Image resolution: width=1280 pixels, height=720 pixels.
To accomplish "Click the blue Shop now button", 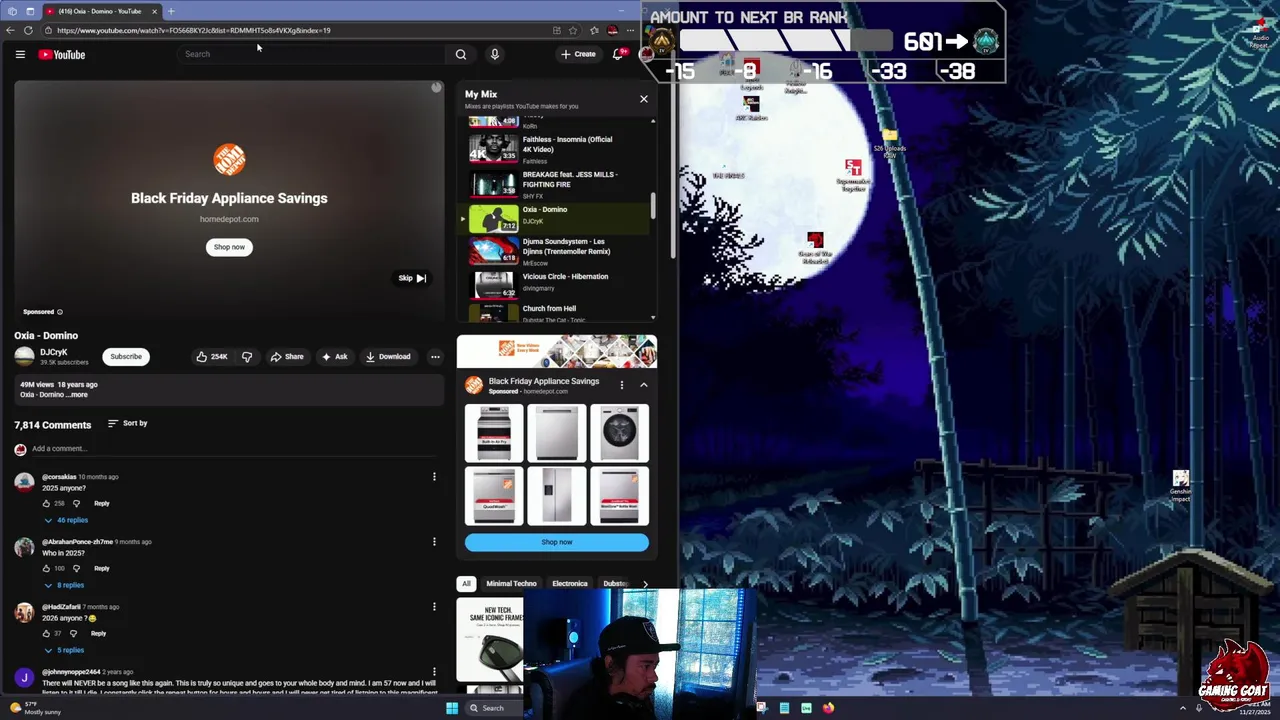I will [557, 542].
